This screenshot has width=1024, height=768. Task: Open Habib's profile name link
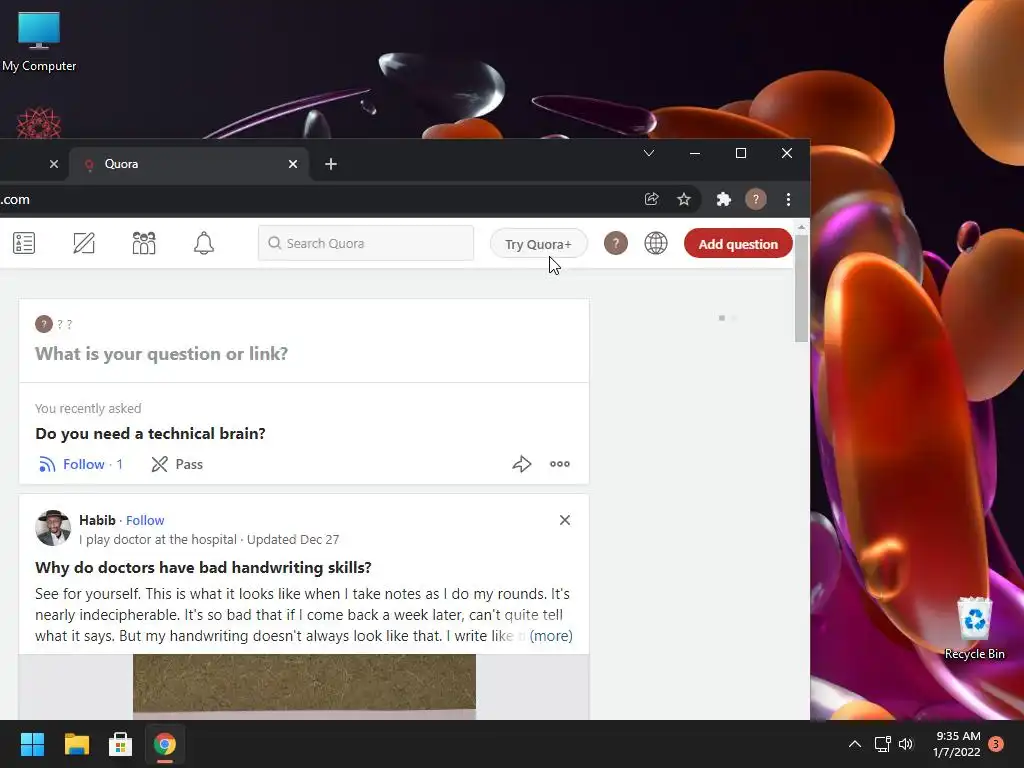coord(97,520)
